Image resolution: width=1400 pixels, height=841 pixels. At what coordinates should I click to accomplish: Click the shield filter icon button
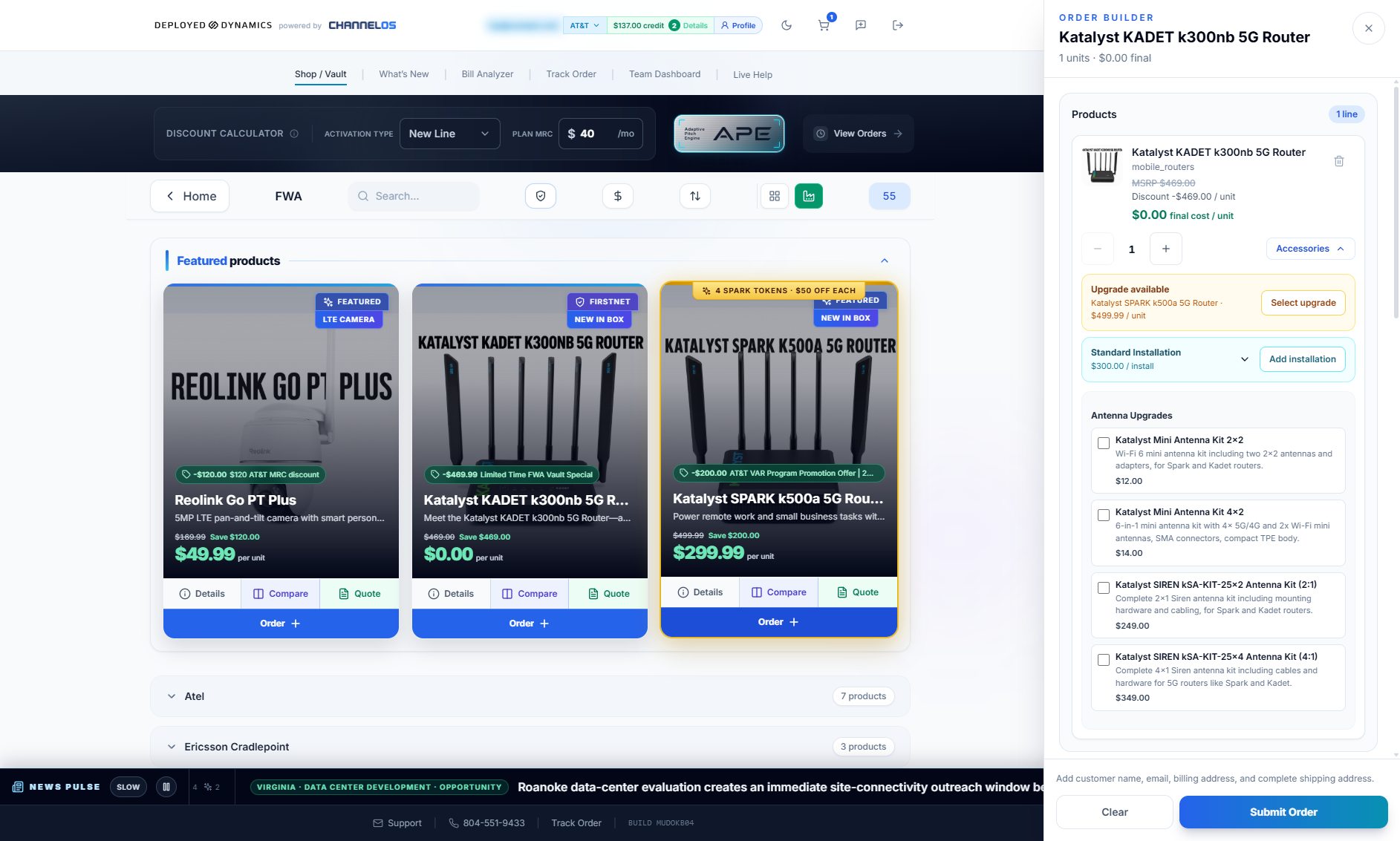(541, 196)
